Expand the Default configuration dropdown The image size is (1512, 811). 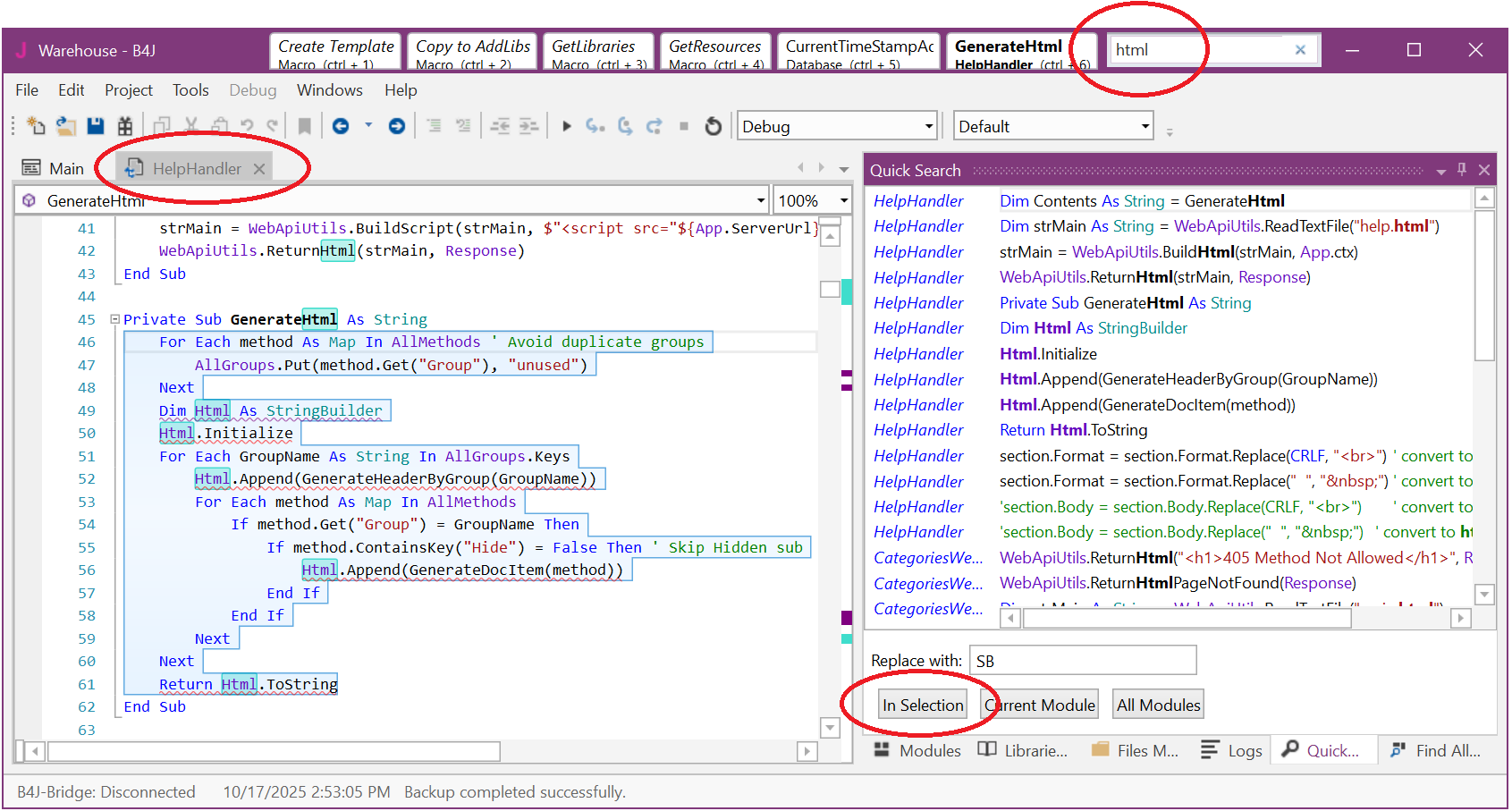(1145, 127)
